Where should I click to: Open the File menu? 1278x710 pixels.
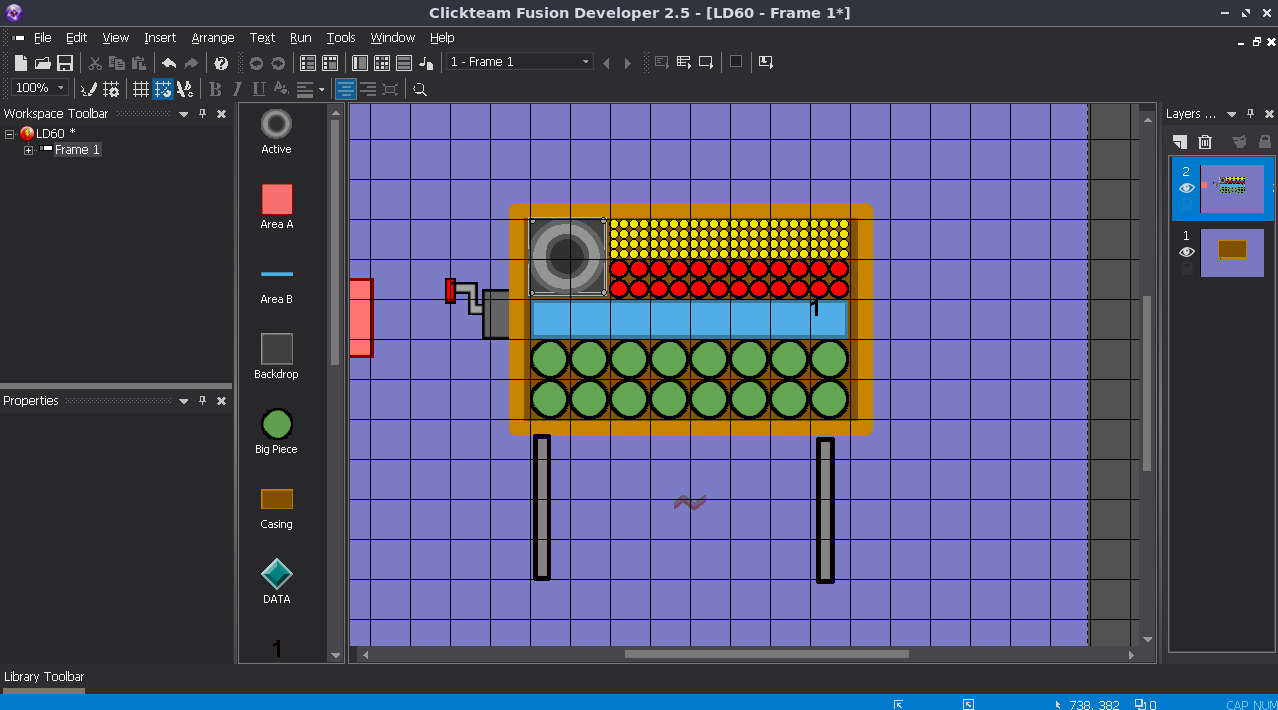coord(43,37)
